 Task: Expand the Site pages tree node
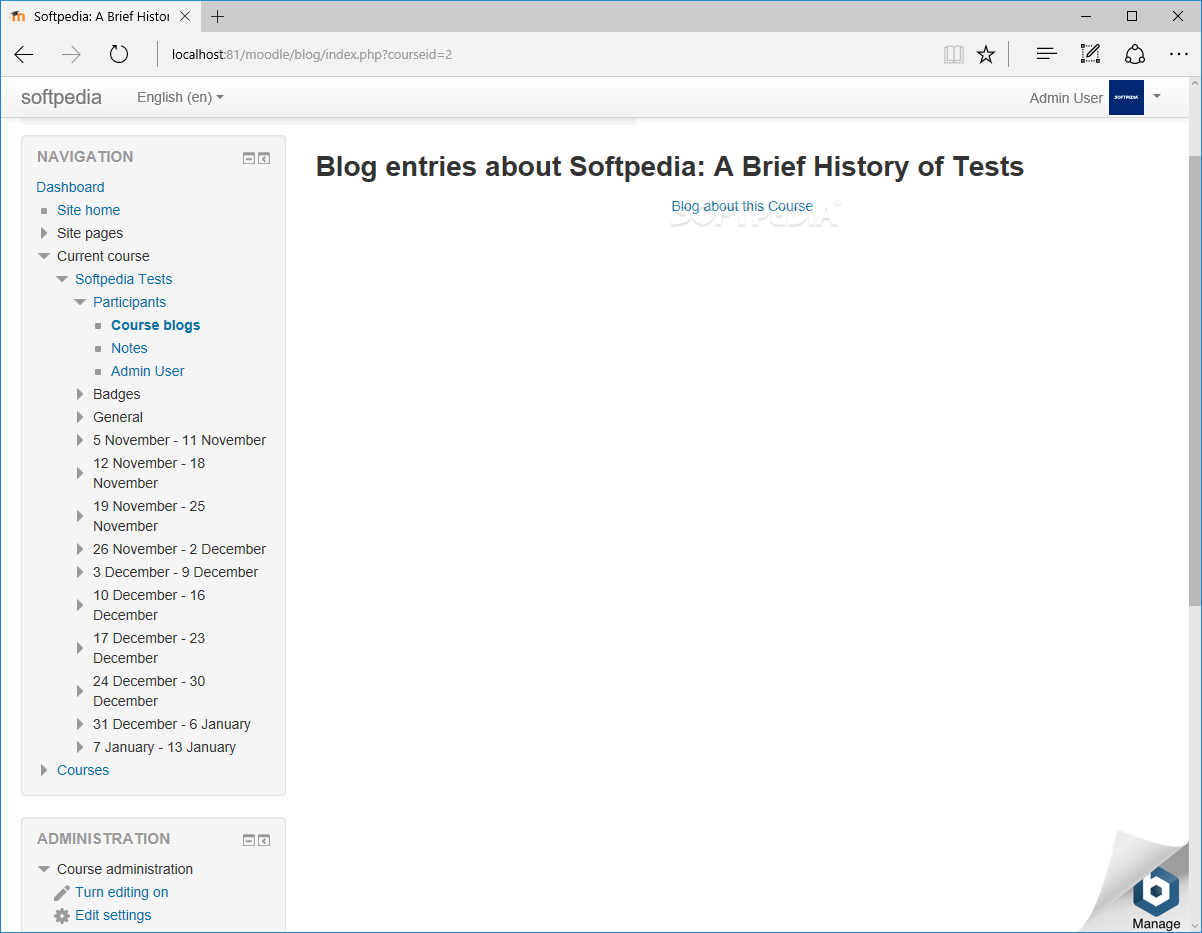[44, 233]
